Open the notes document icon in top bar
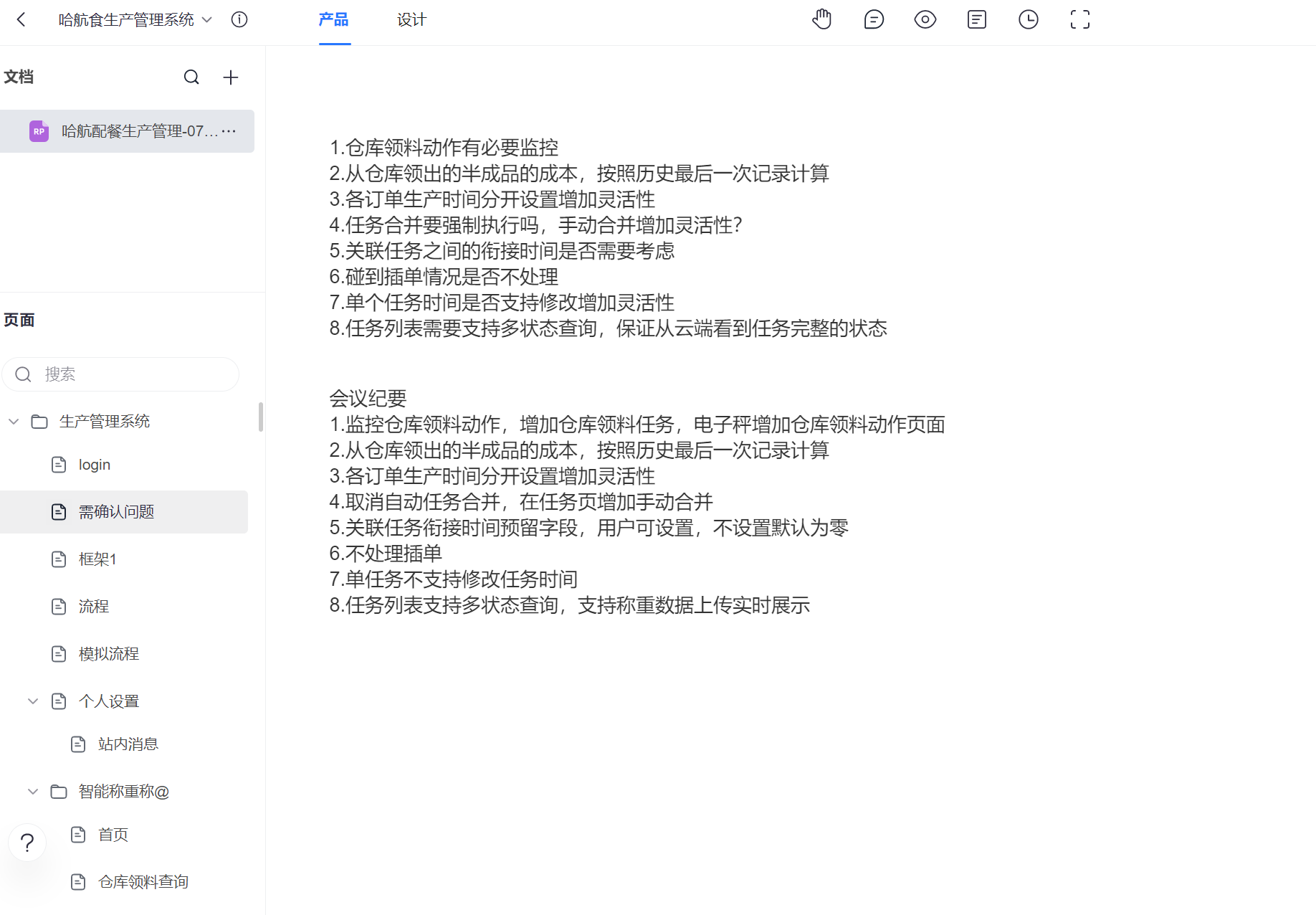 (977, 19)
